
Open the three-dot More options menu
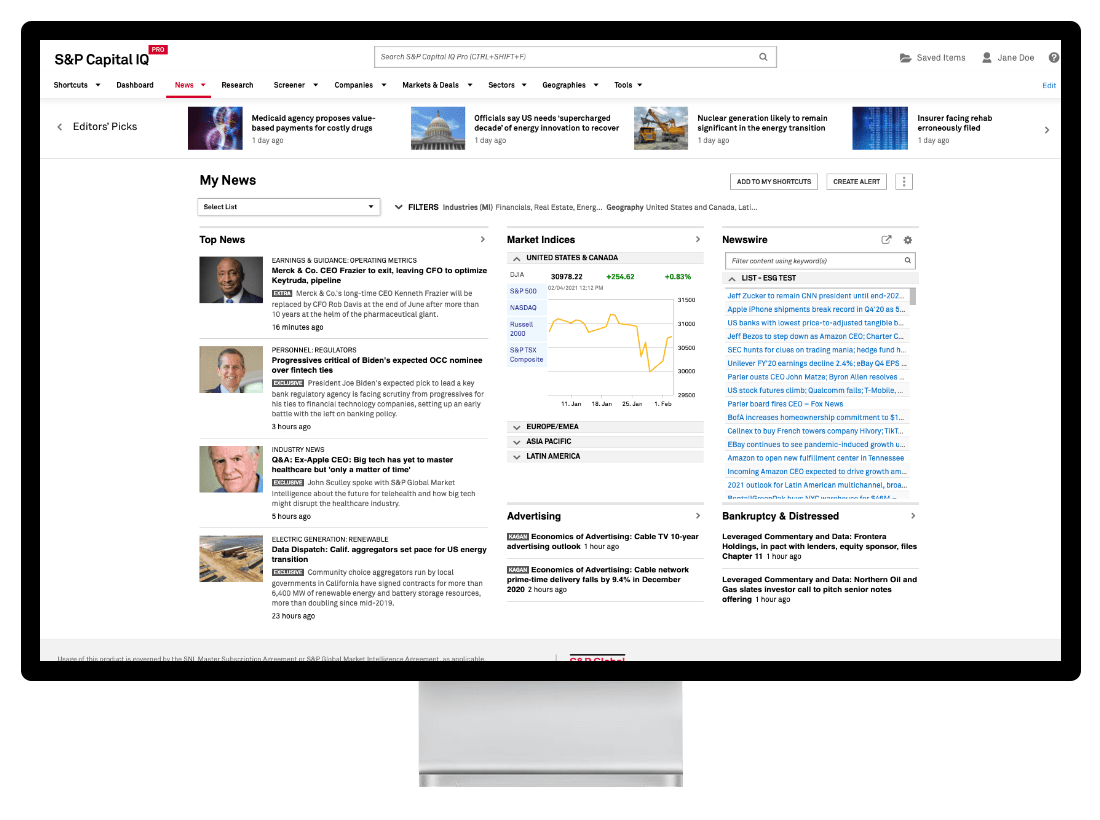904,182
